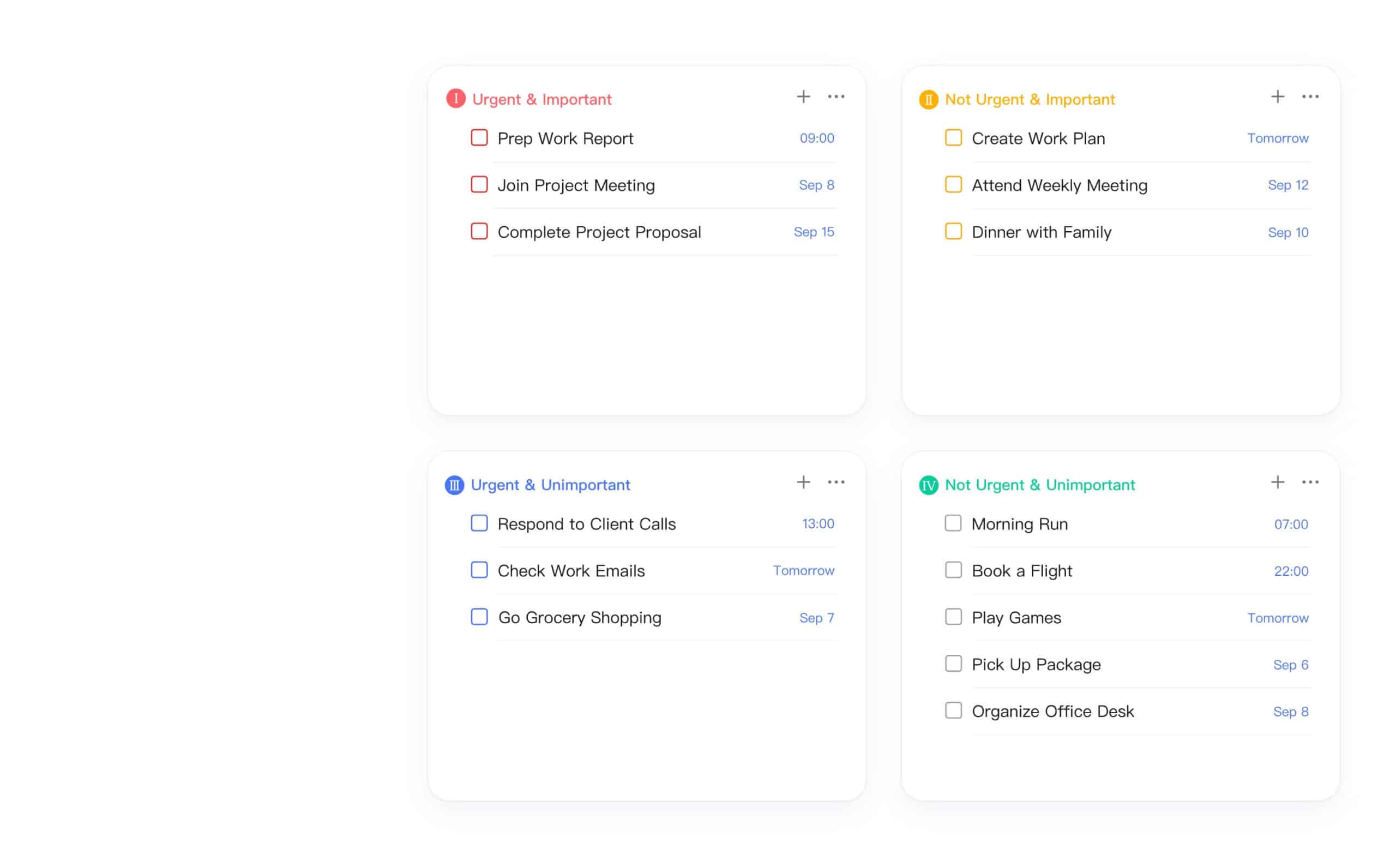Screen dimensions: 1396x868
Task: Check the Pick Up Package checkbox
Action: pyautogui.click(x=953, y=664)
